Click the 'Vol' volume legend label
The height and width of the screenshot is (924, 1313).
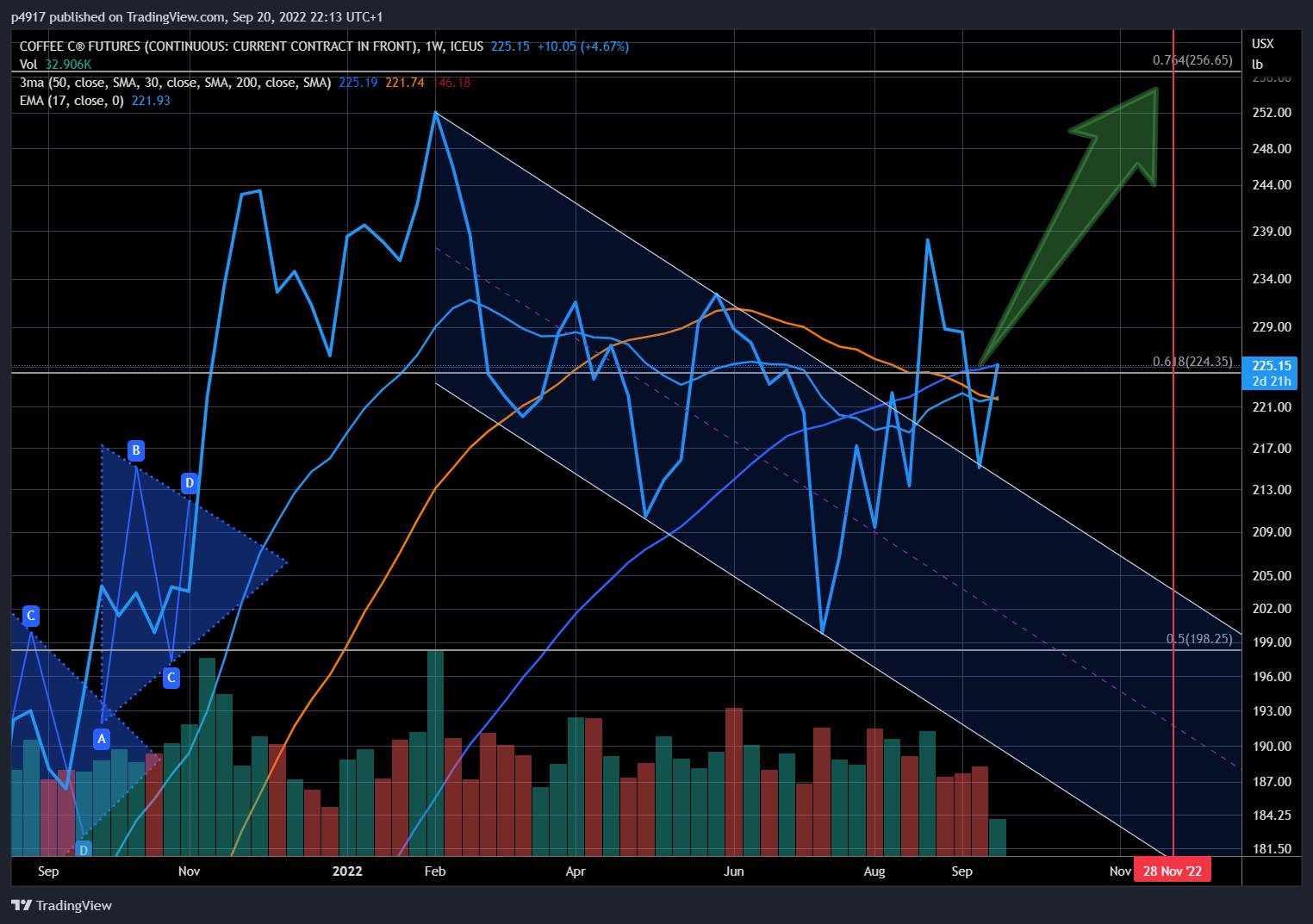pos(28,65)
